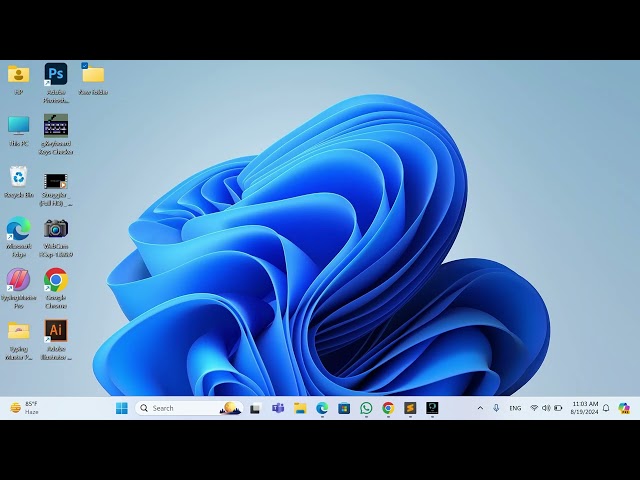Select the WebCam desktop shortcut
This screenshot has width=640, height=480.
(56, 229)
